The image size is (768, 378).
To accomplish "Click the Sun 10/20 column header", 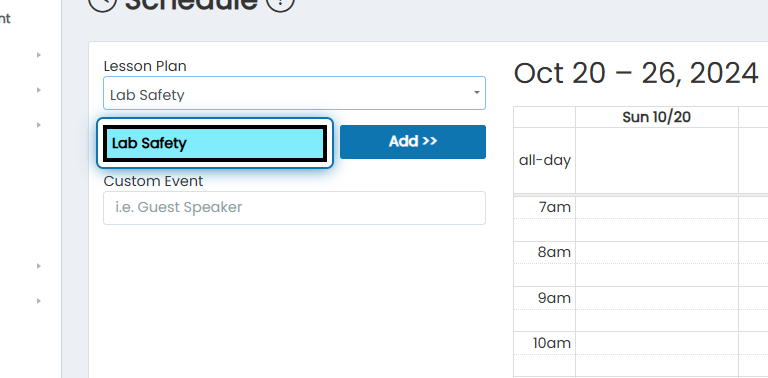I will click(x=656, y=117).
